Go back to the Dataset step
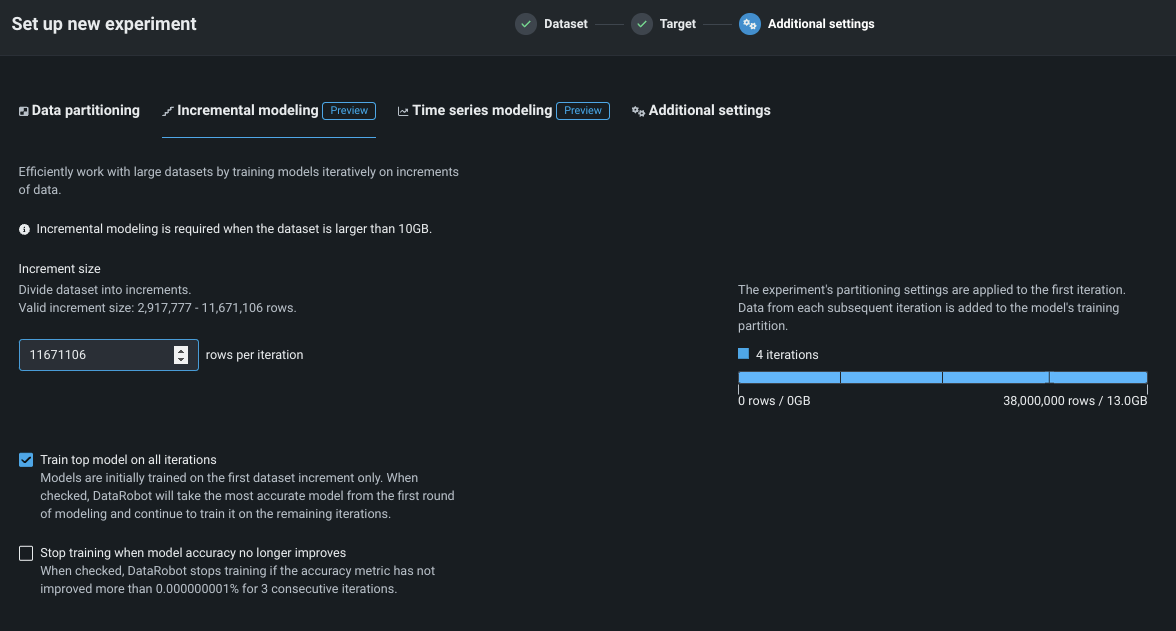The width and height of the screenshot is (1176, 631). [x=565, y=24]
